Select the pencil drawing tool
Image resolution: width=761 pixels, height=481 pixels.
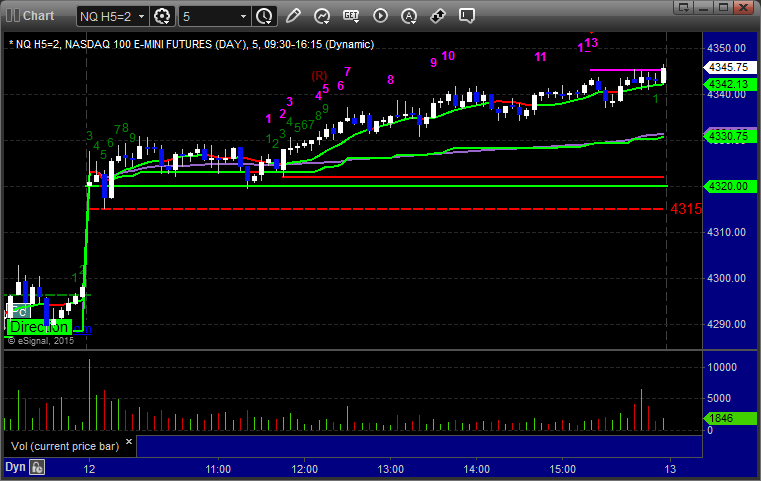pos(293,16)
